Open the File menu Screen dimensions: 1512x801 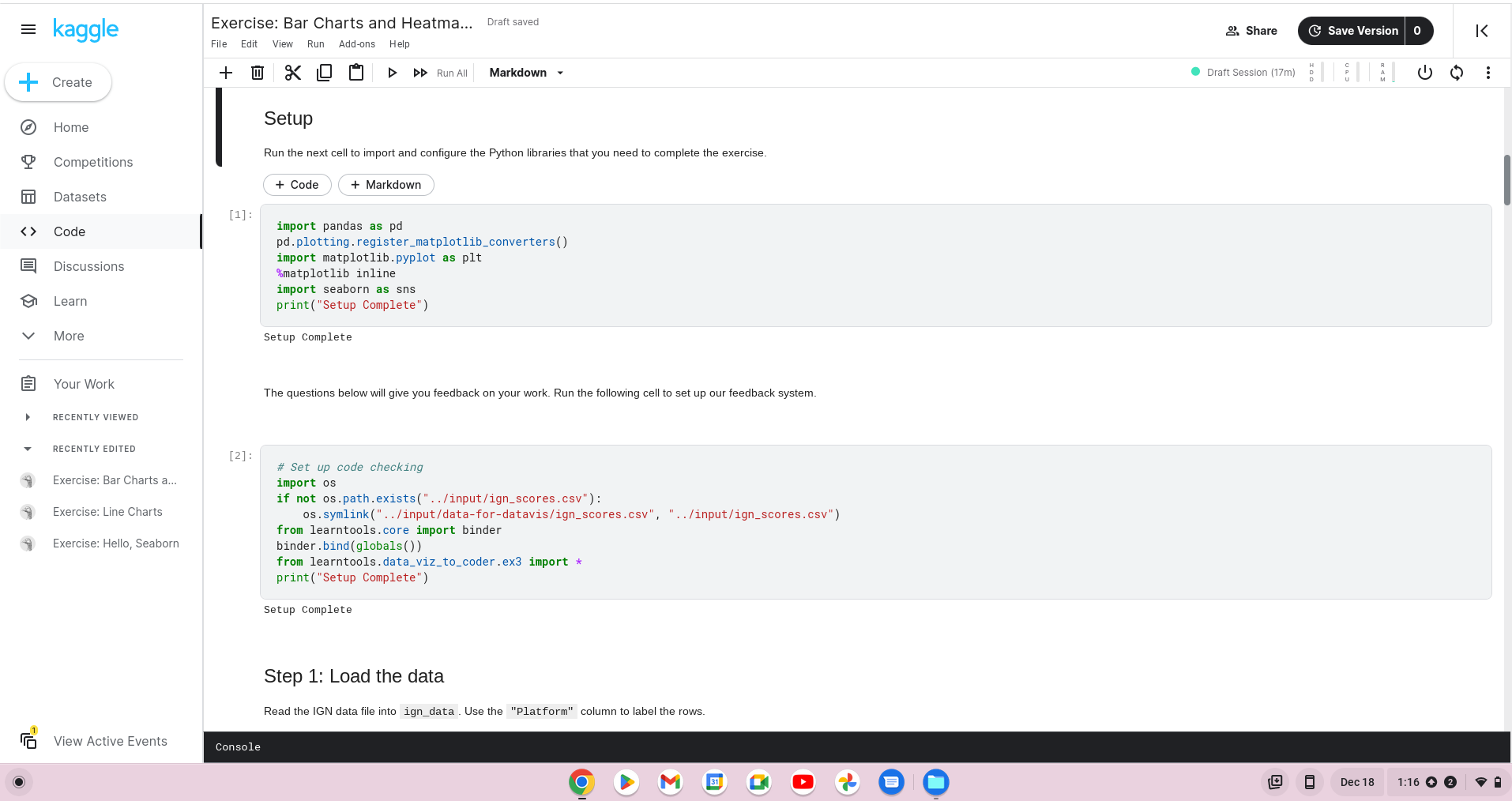219,44
